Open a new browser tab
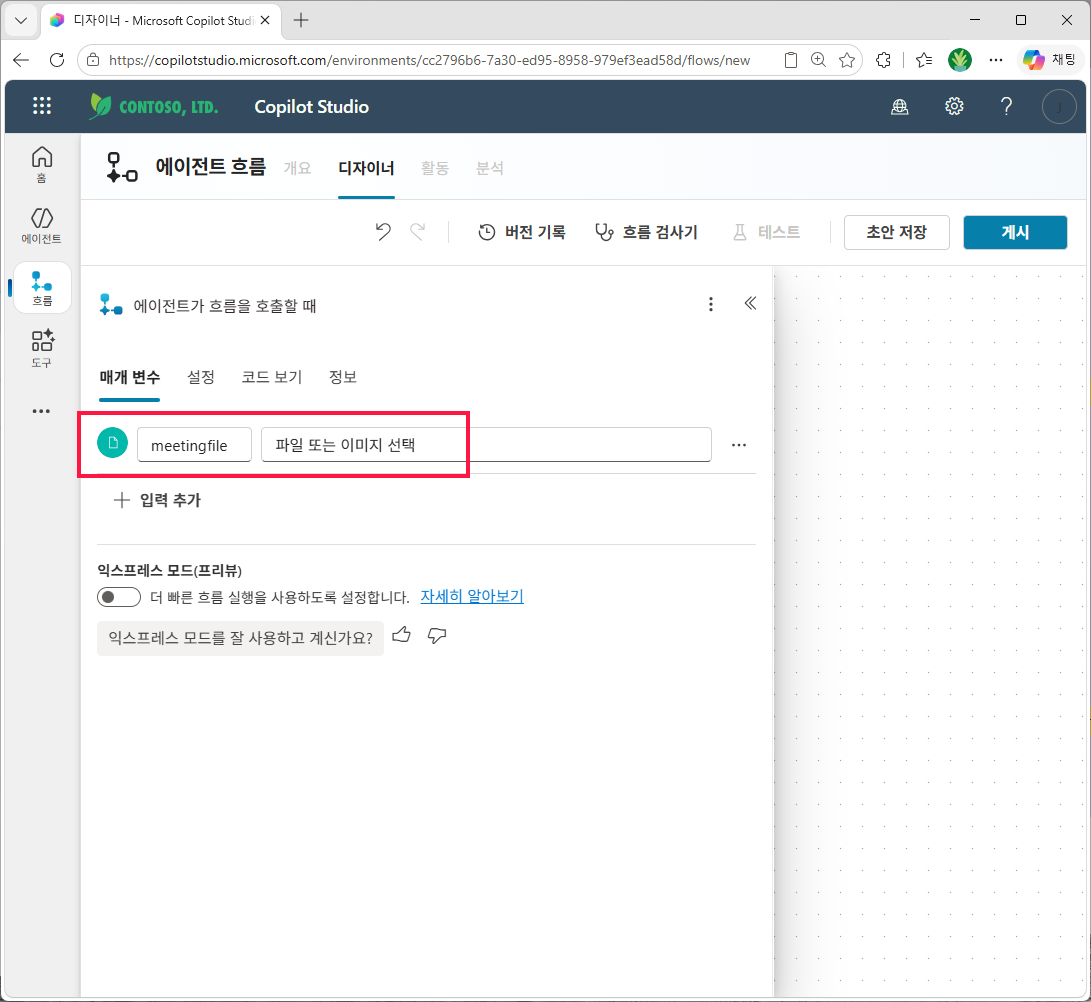Screen dimensions: 1091x1002 tap(301, 20)
